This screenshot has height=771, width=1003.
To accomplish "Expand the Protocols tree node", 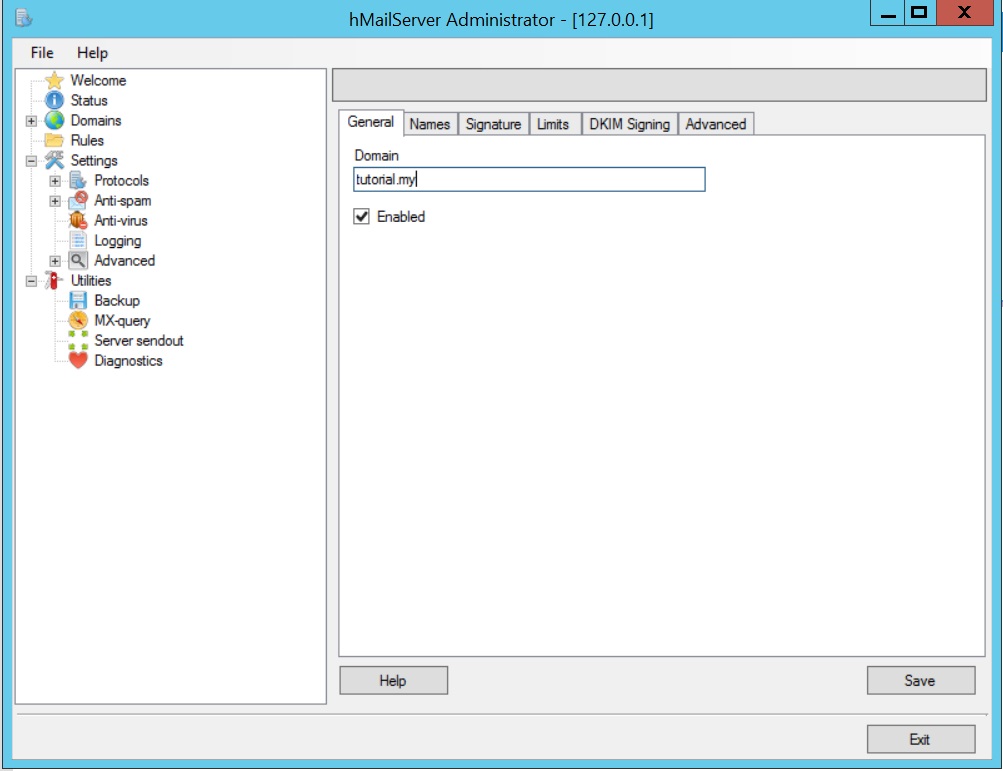I will [x=55, y=181].
